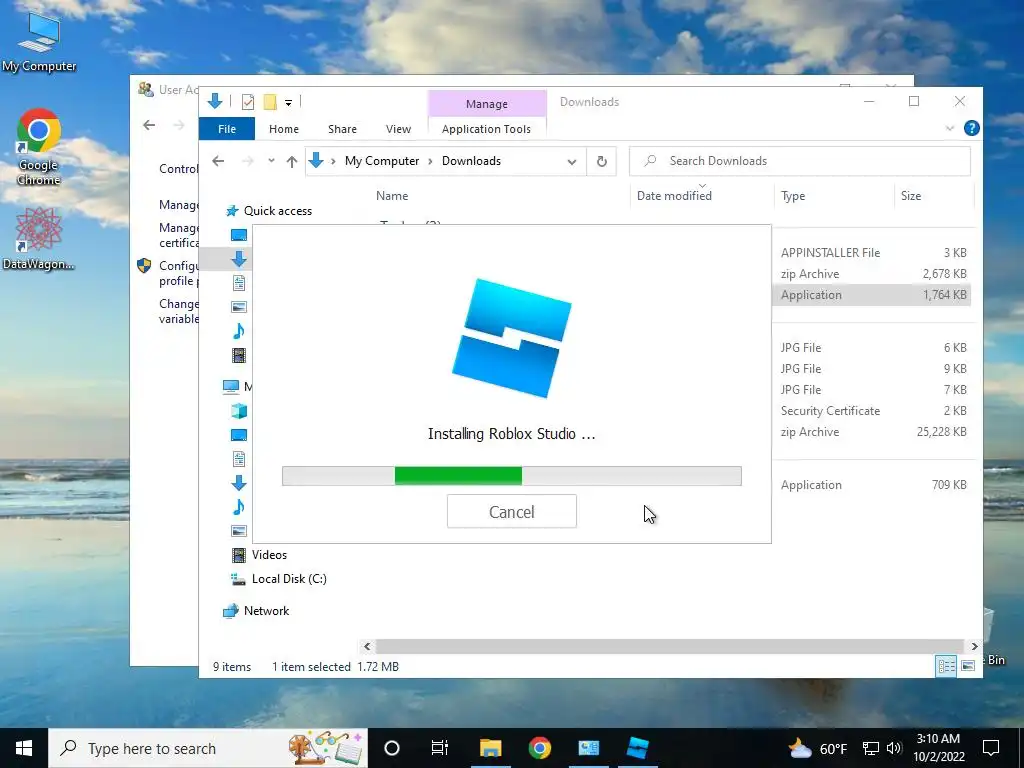Sort files by the Name column
The width and height of the screenshot is (1024, 768).
pos(392,195)
